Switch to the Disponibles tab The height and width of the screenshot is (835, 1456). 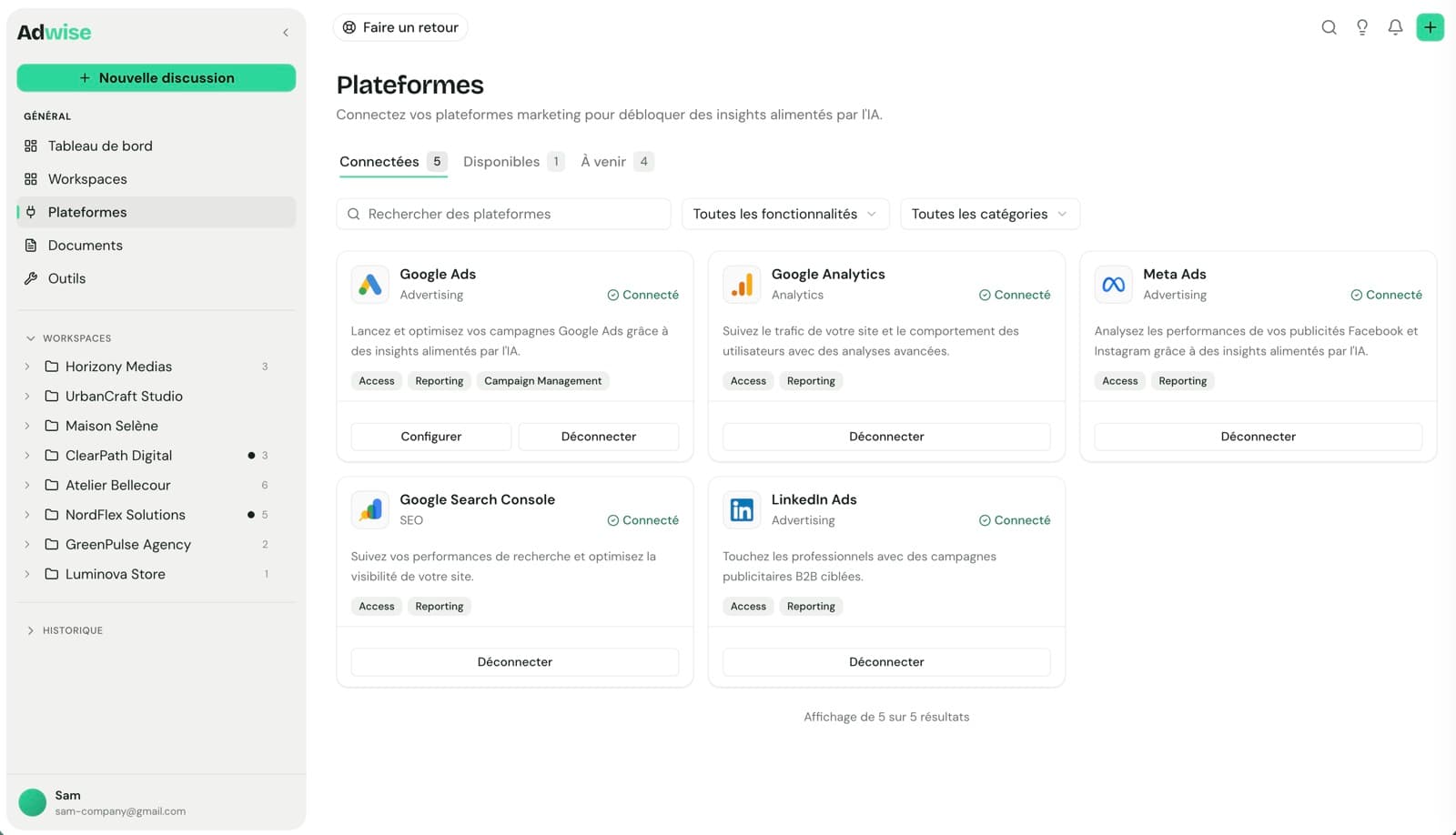tap(514, 162)
